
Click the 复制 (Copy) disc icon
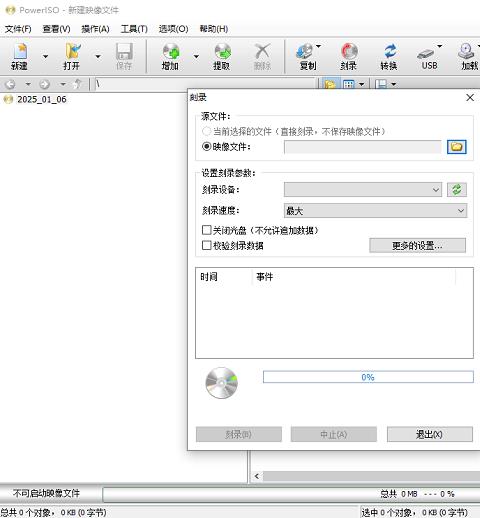click(305, 52)
